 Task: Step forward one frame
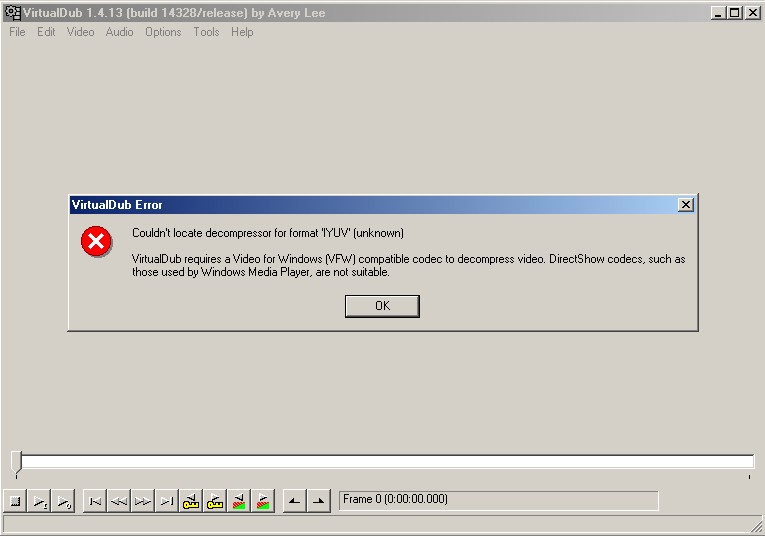143,501
